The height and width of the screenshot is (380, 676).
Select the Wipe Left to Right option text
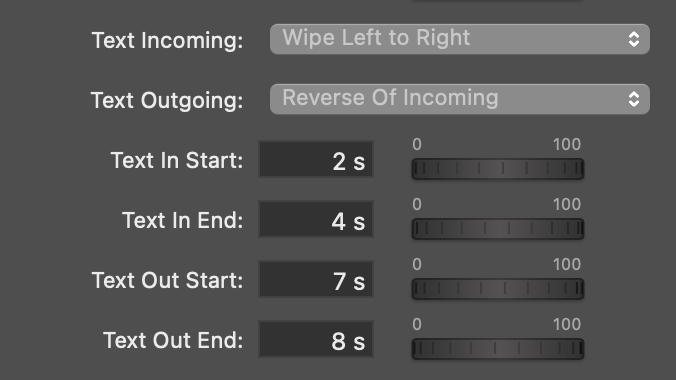pyautogui.click(x=376, y=38)
